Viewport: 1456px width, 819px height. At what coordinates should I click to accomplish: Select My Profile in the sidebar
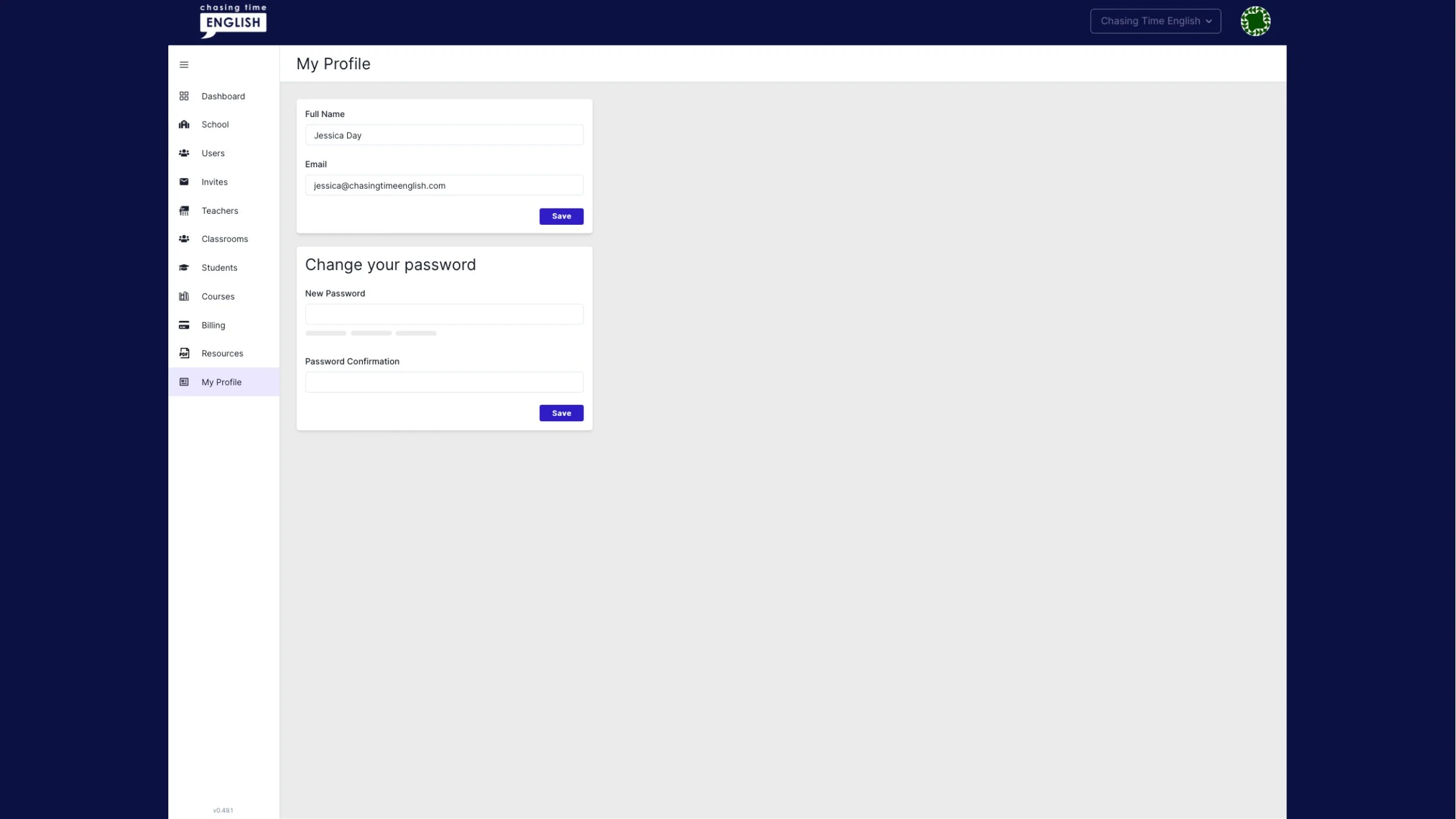pos(221,382)
